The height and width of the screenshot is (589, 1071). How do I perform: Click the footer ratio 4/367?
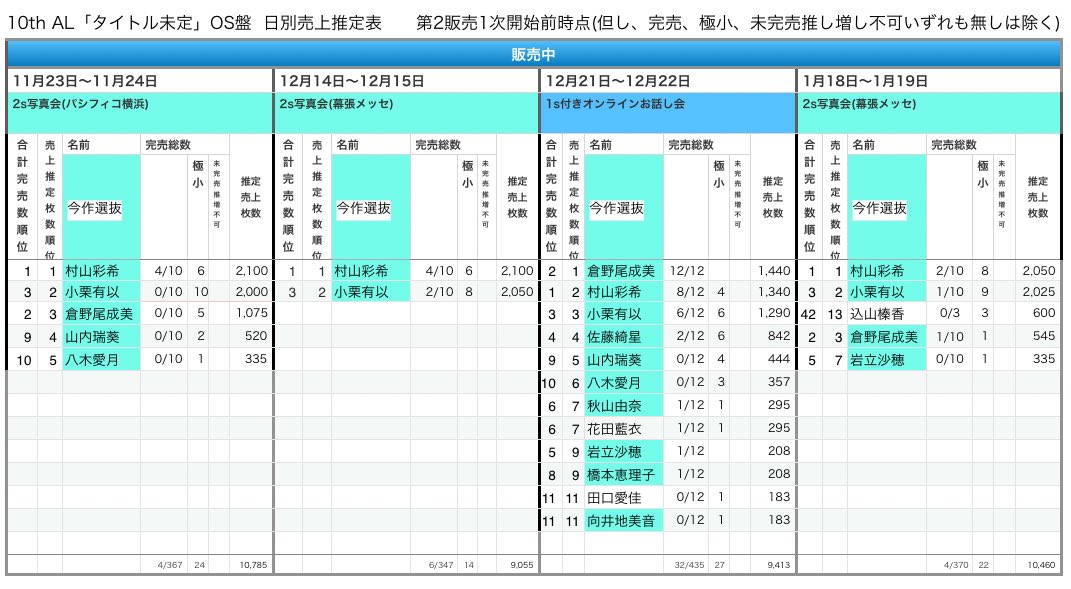170,565
